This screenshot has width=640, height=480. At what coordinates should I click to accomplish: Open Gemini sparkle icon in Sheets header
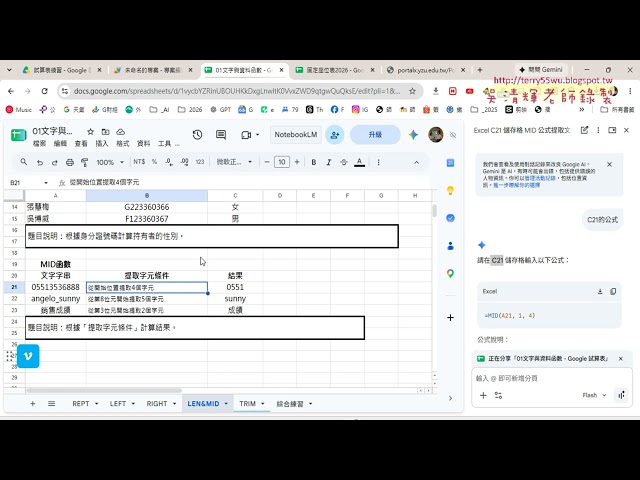tap(413, 135)
